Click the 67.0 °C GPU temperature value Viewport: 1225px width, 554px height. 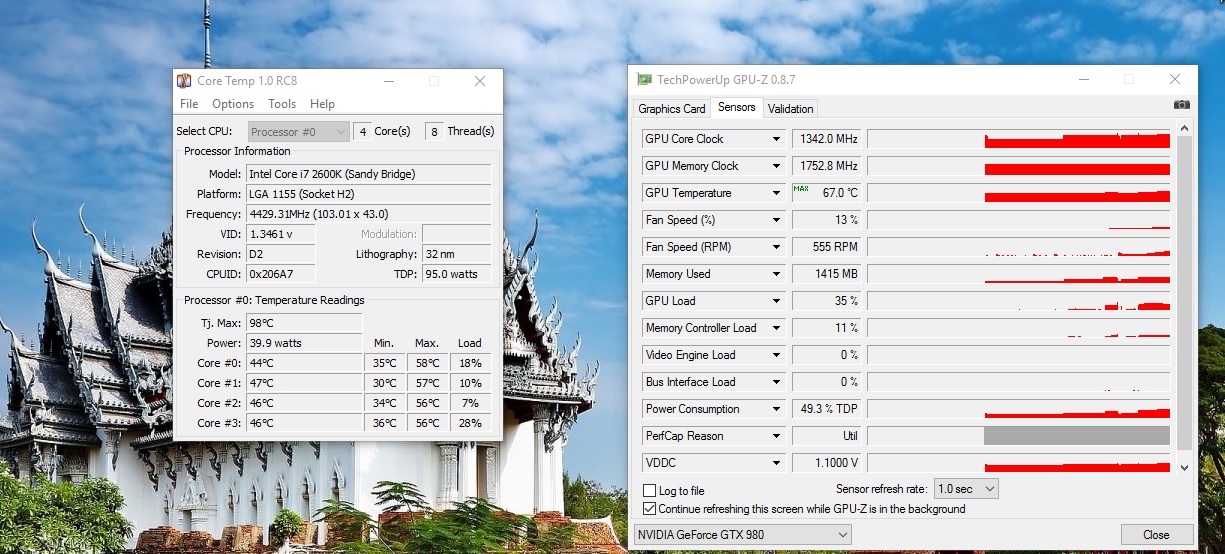point(827,193)
